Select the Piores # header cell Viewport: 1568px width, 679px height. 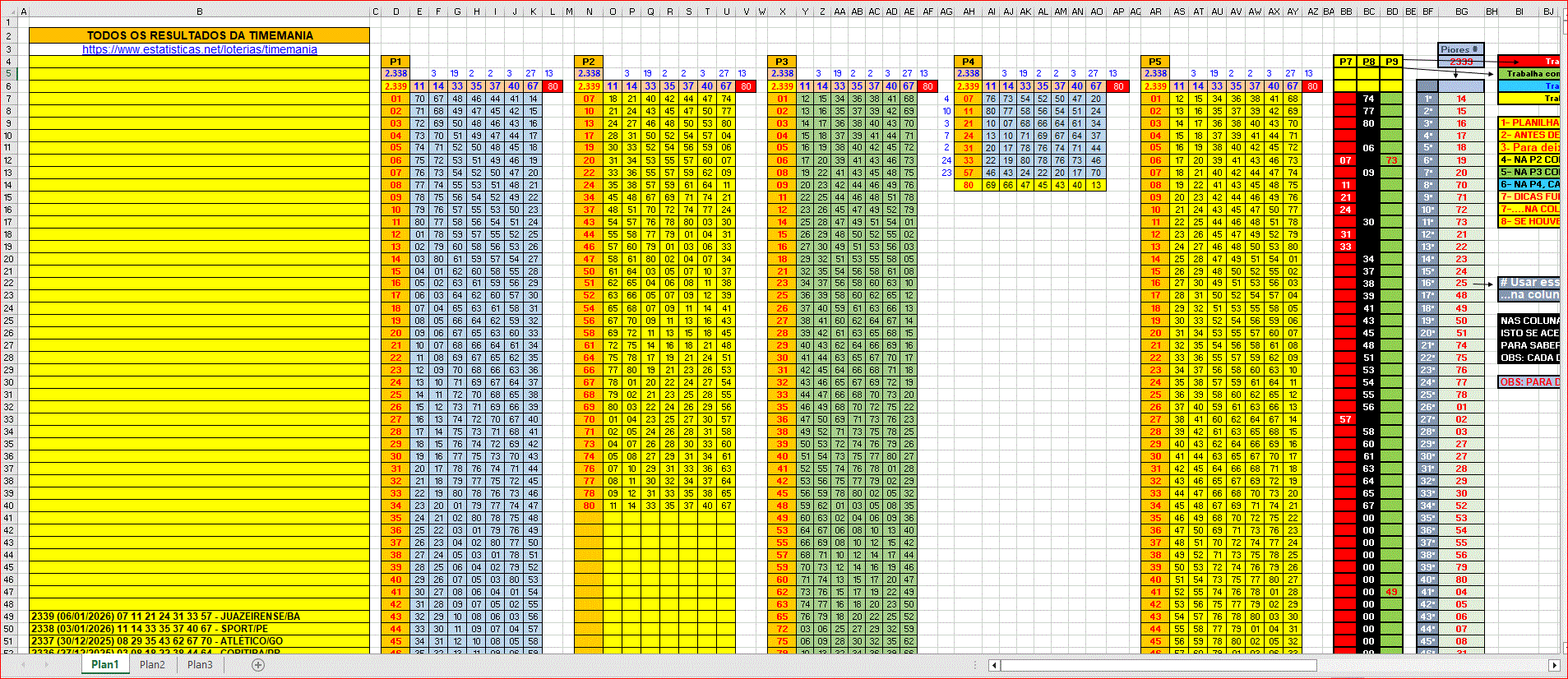(x=1460, y=49)
